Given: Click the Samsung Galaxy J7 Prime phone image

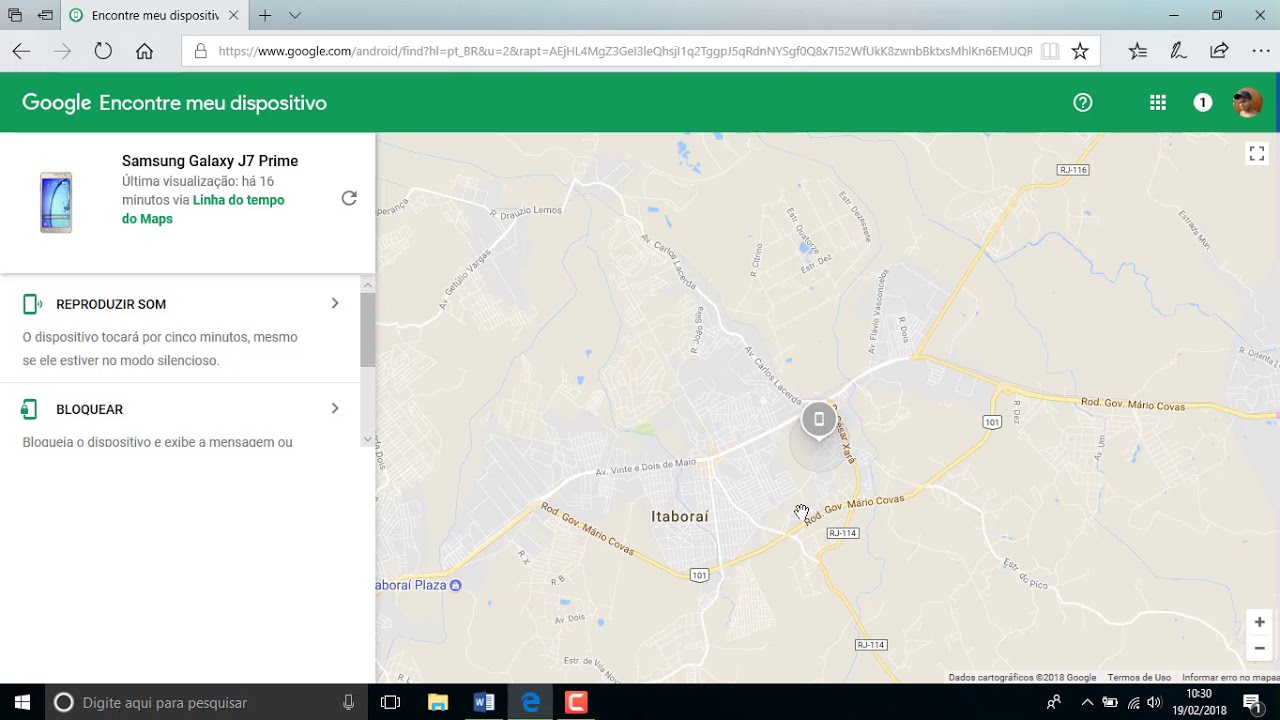Looking at the screenshot, I should 56,201.
